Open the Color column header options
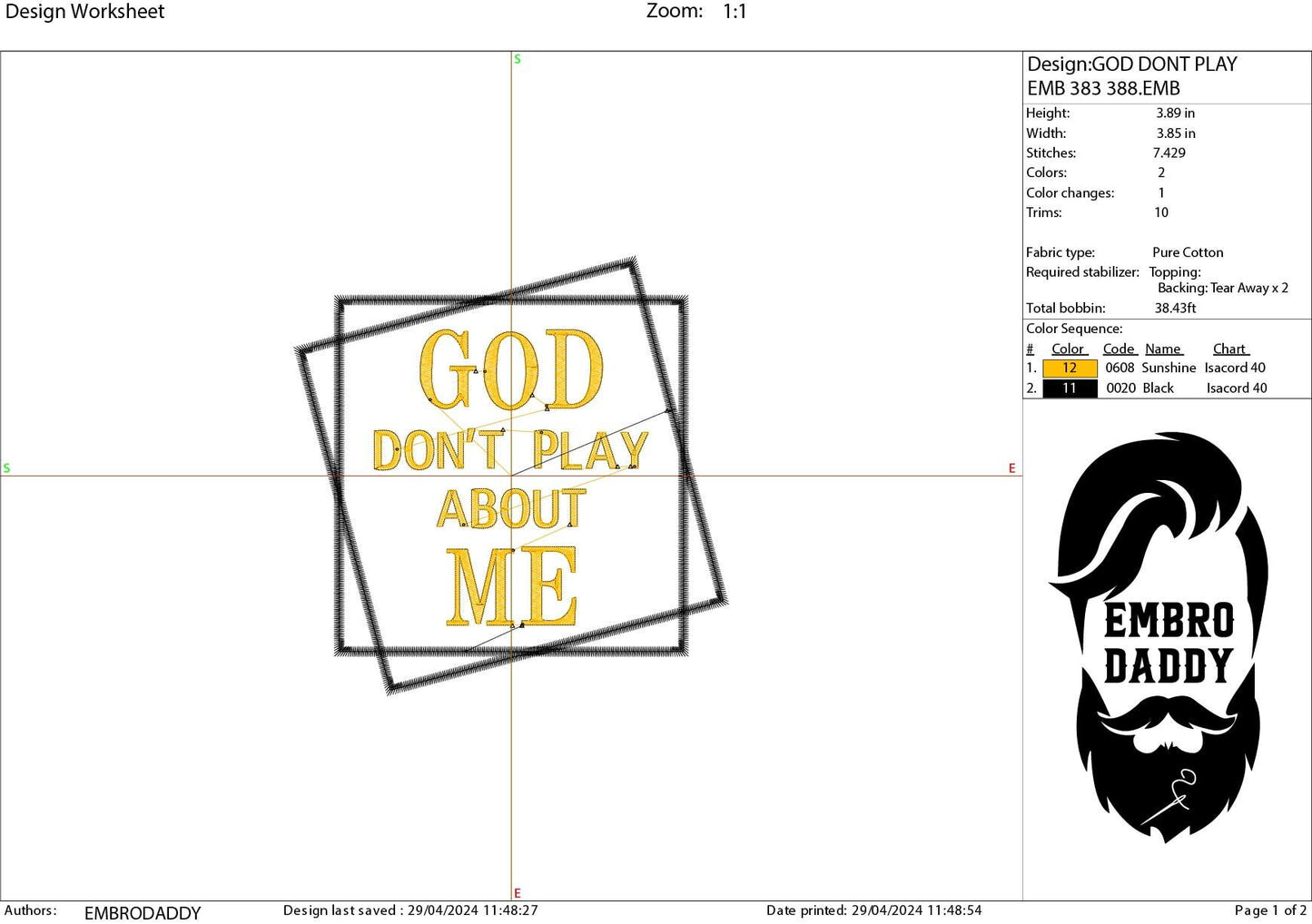The image size is (1312, 924). click(1069, 349)
